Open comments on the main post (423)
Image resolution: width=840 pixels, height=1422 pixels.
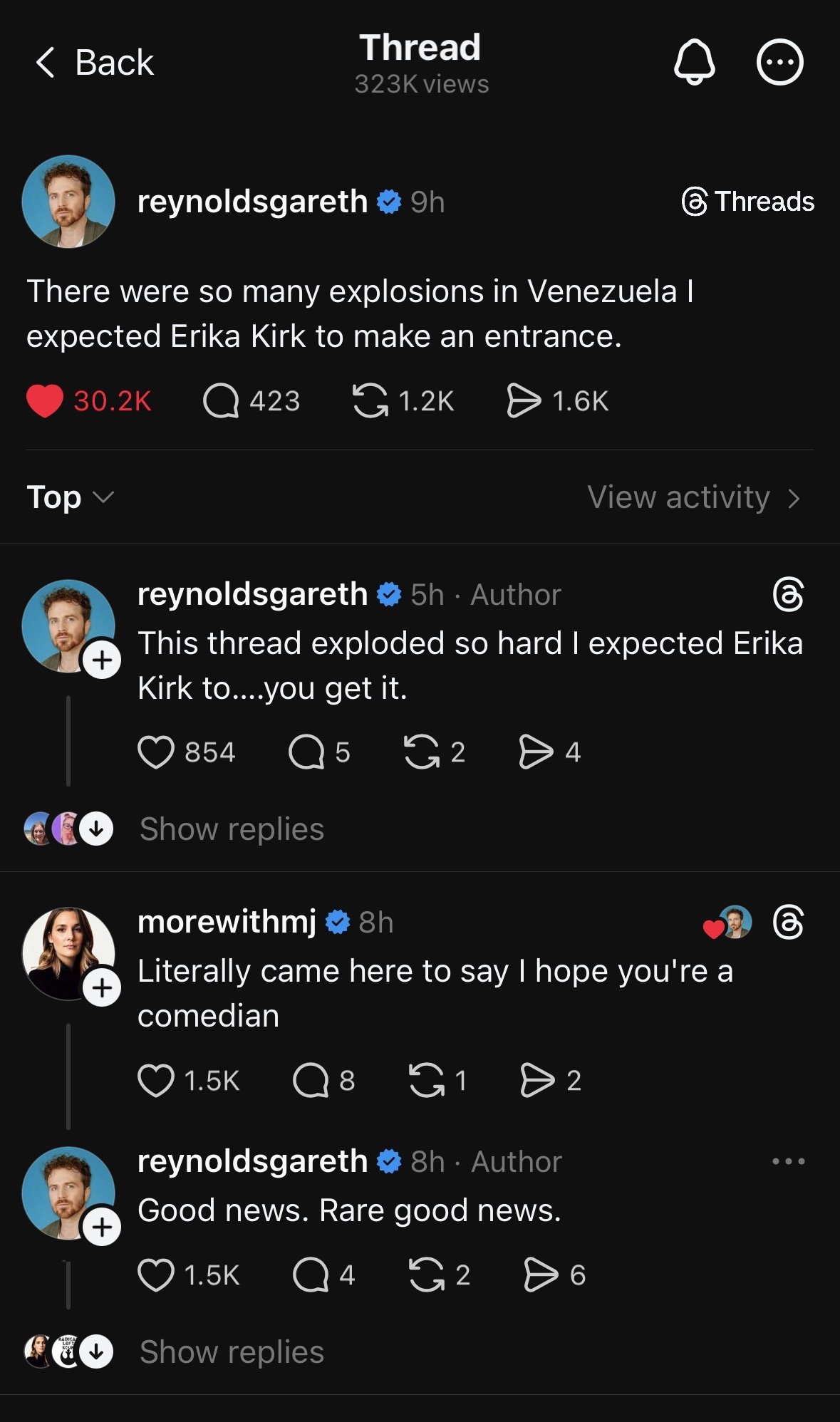[x=221, y=401]
